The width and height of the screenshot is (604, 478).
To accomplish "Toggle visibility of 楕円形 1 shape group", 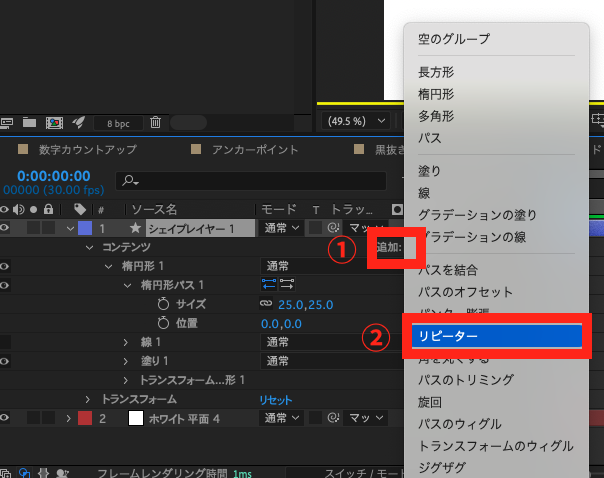I will [x=6, y=266].
